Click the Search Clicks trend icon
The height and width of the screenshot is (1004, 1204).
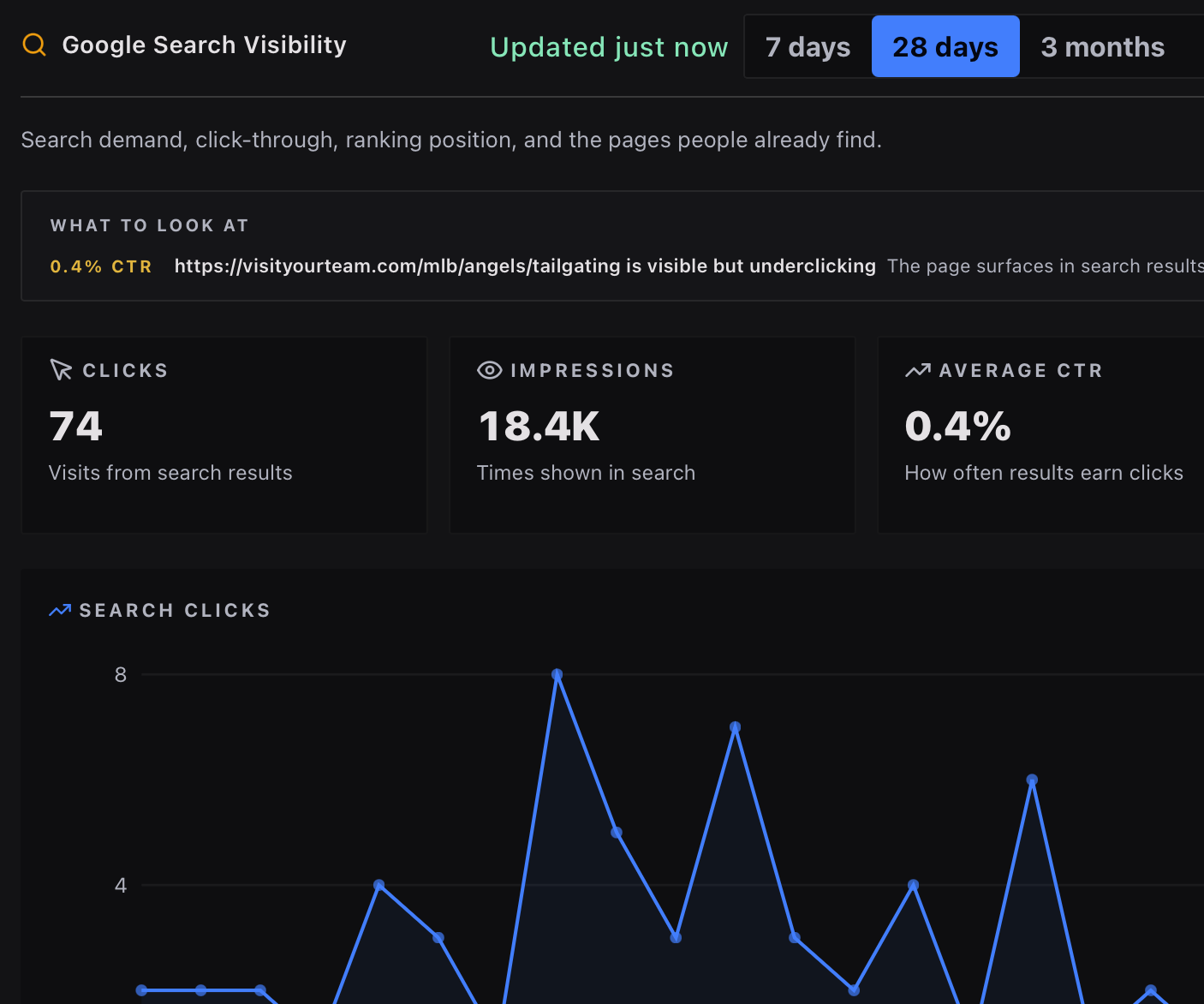(60, 610)
